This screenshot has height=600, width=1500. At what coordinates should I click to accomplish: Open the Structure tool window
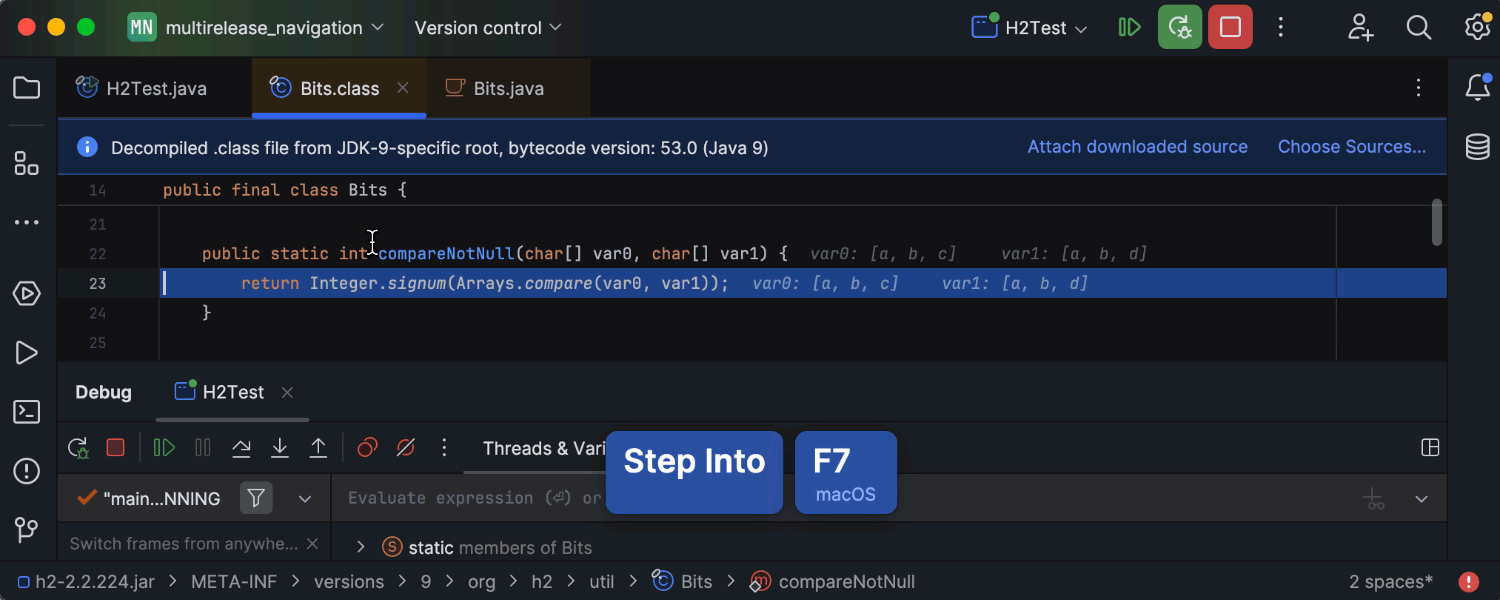point(27,164)
